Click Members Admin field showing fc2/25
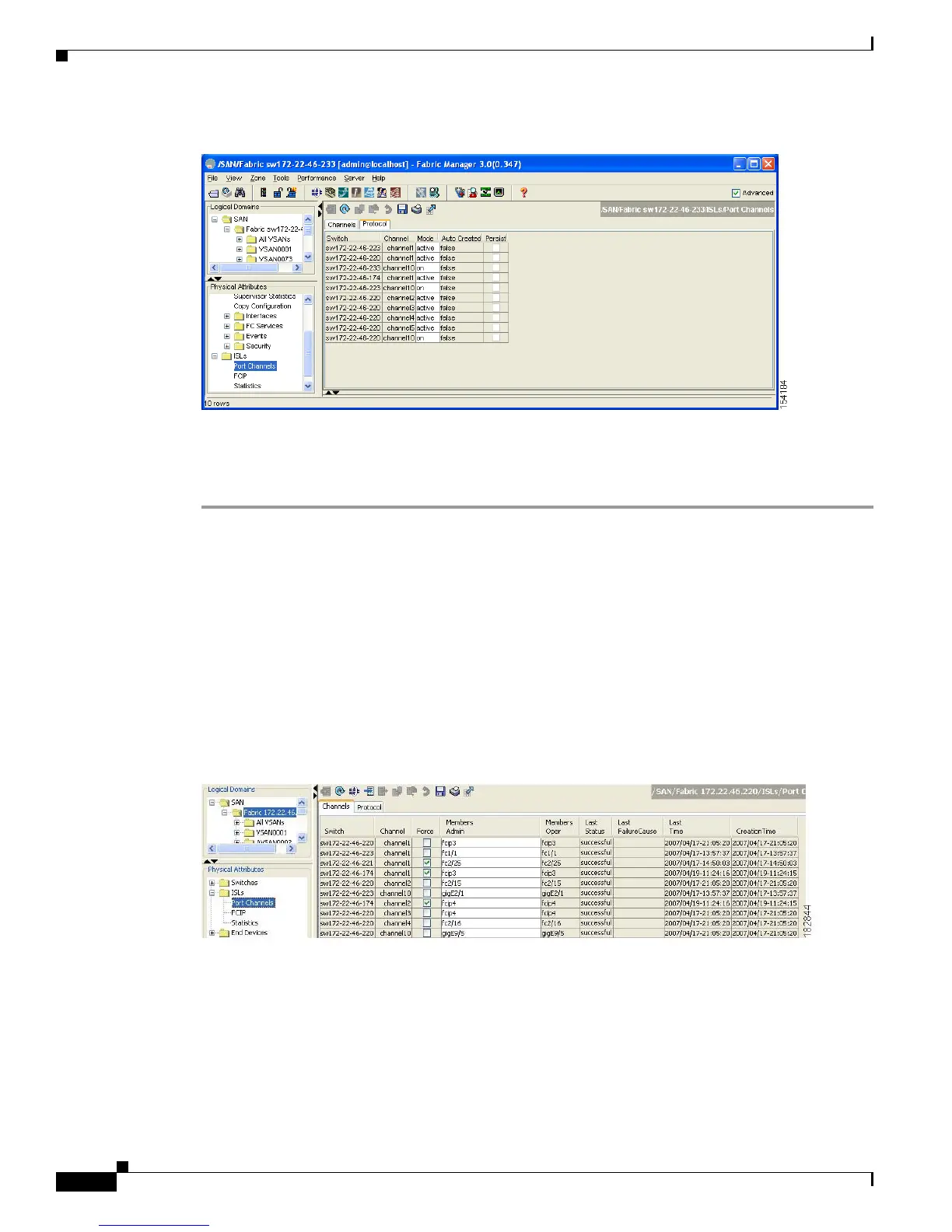This screenshot has width=952, height=1232. pos(489,863)
